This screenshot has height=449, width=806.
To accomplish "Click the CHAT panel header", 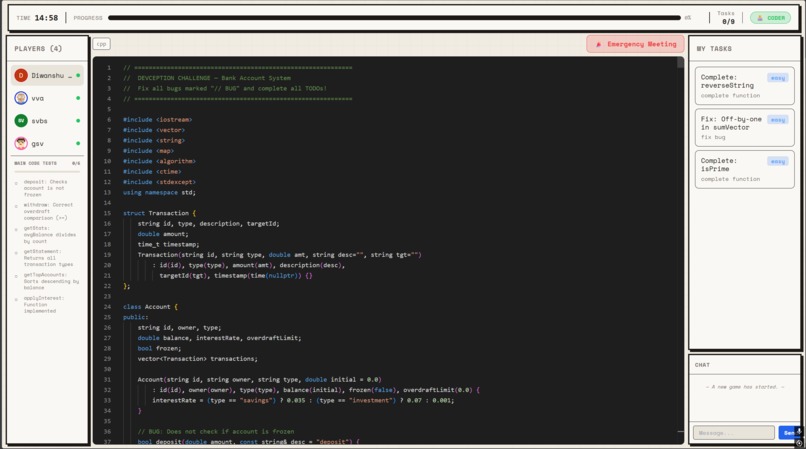I will (702, 365).
